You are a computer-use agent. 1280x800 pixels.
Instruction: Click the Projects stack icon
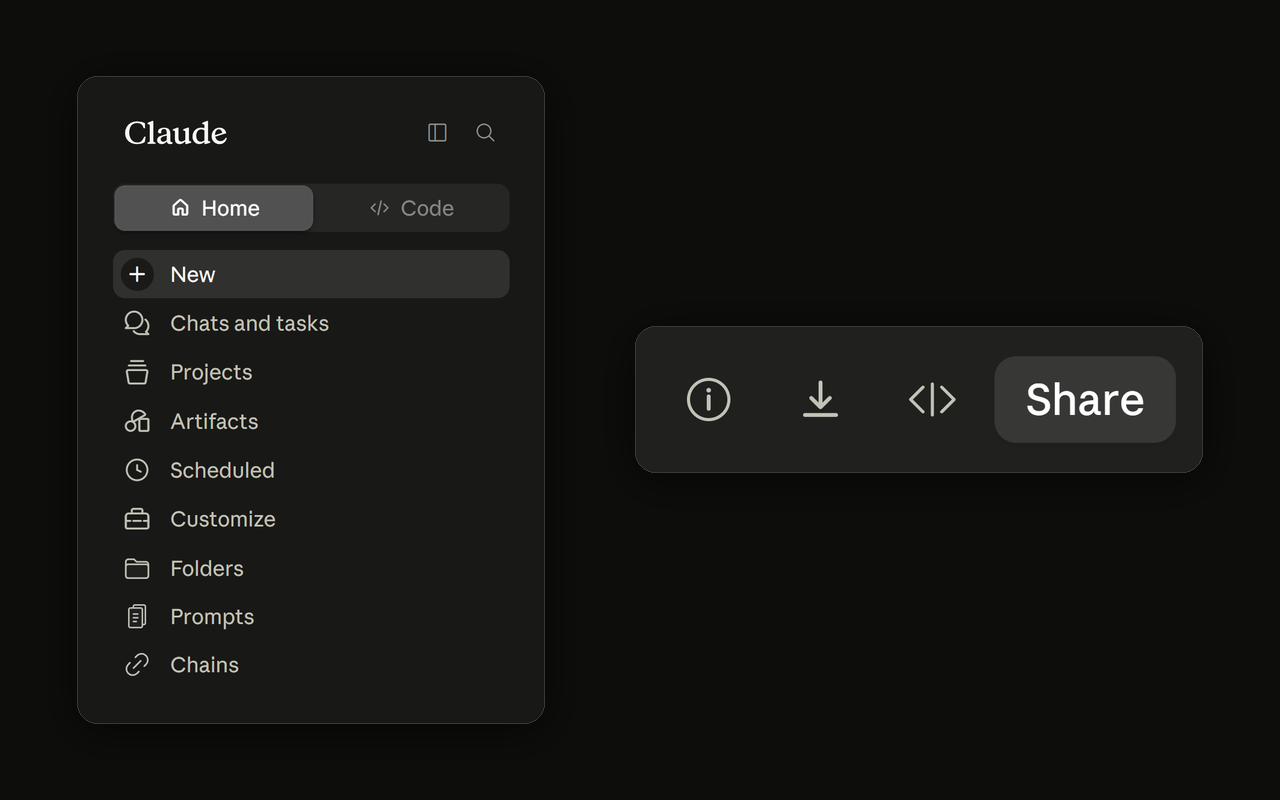(137, 372)
